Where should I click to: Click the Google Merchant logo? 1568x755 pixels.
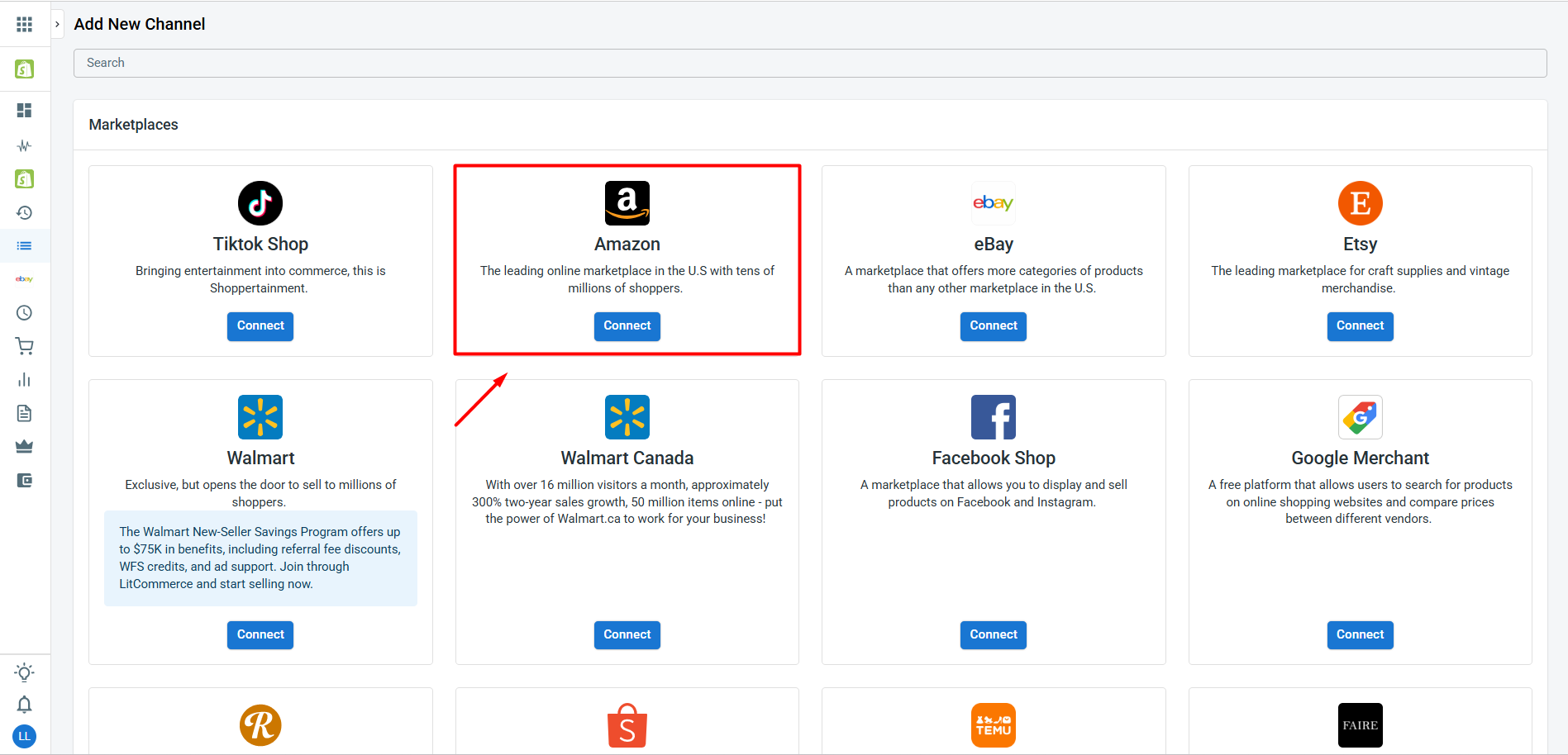coord(1361,417)
